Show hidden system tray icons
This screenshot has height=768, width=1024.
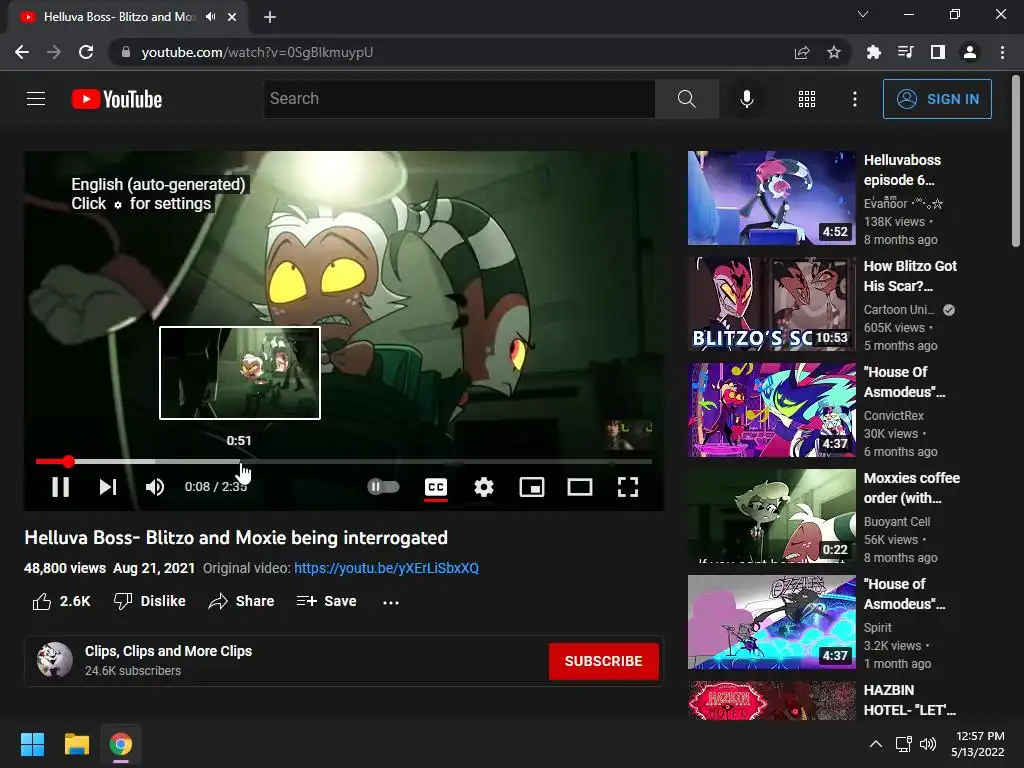click(x=876, y=744)
